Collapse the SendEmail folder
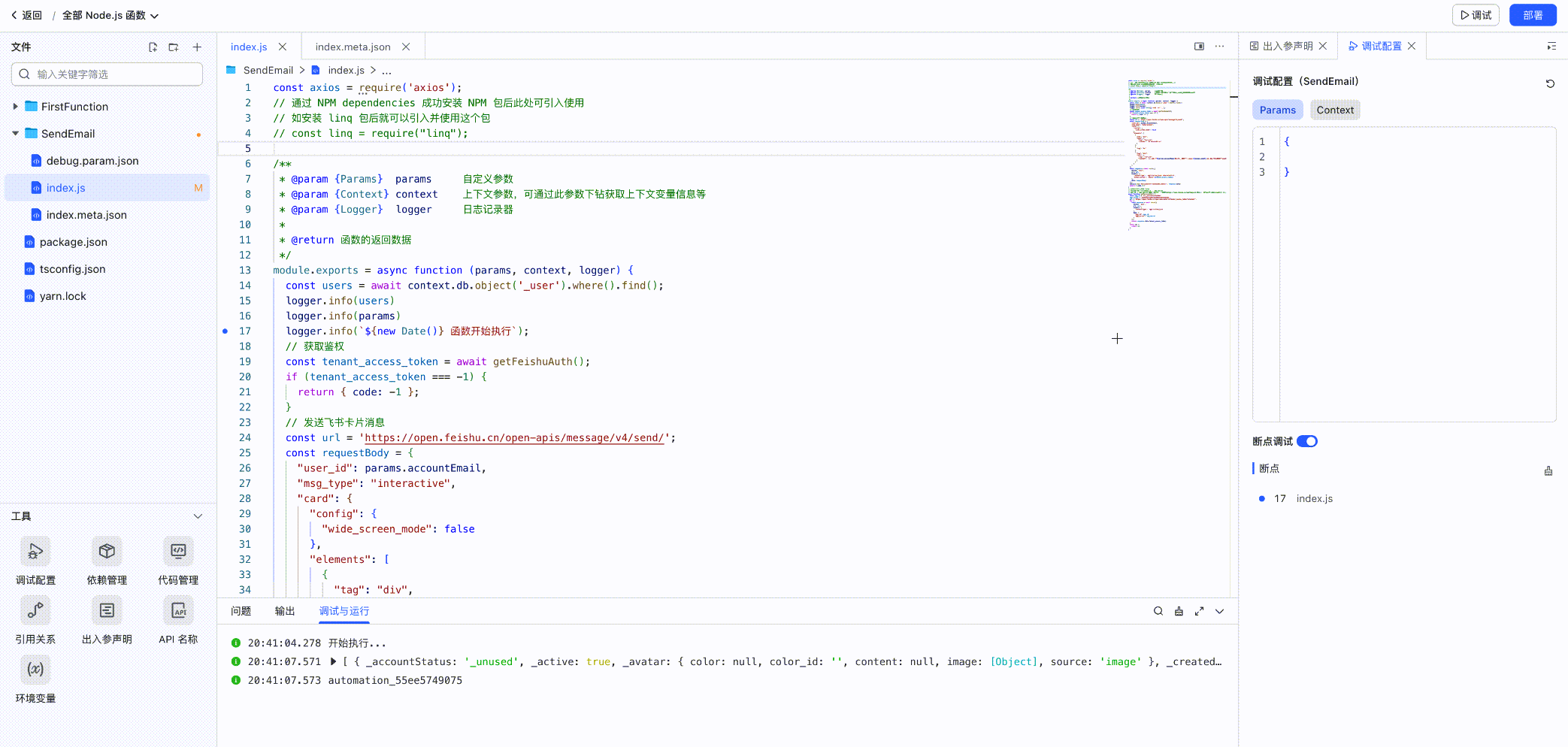The width and height of the screenshot is (1568, 747). point(16,134)
